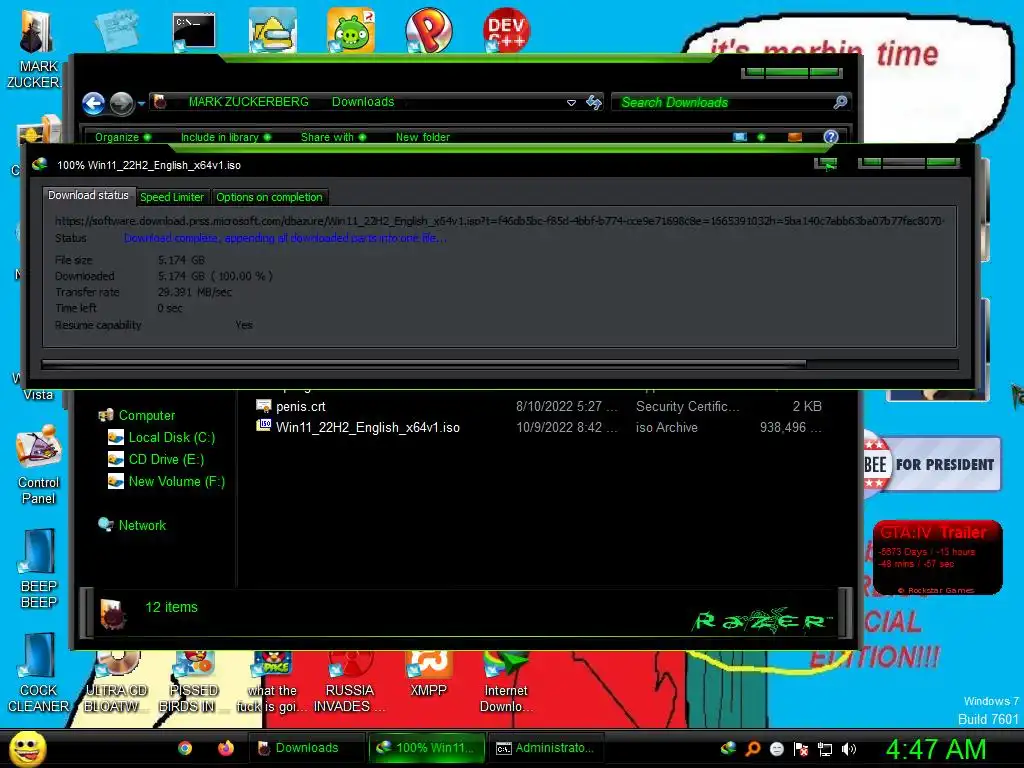Click the refresh icon beside address bar
Image resolution: width=1024 pixels, height=768 pixels.
point(594,102)
